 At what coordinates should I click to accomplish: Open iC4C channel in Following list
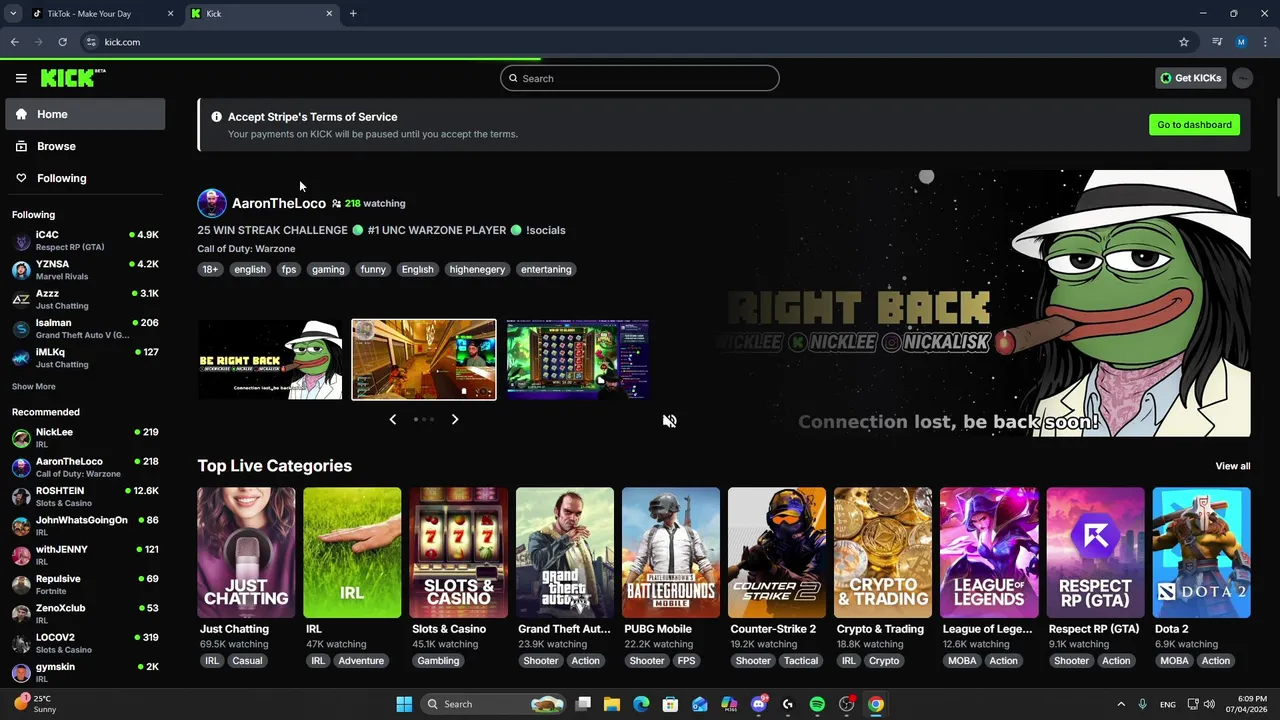[x=85, y=241]
